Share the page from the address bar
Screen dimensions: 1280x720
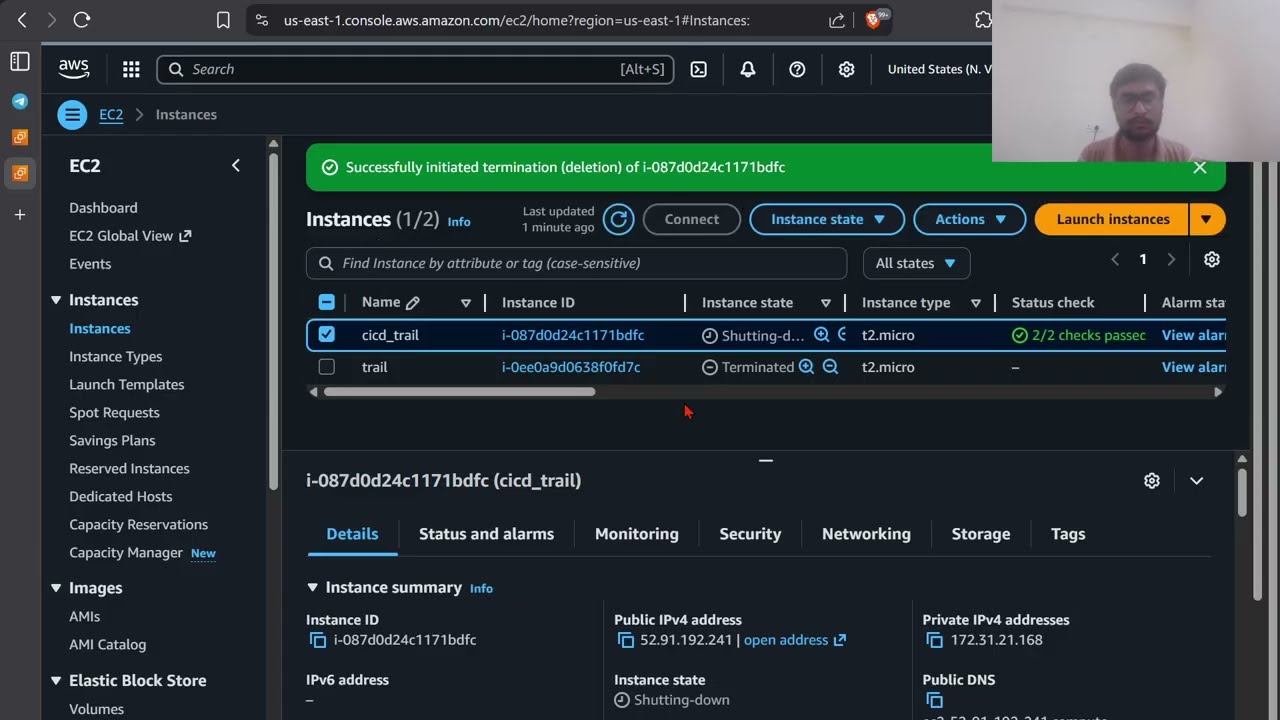point(836,20)
